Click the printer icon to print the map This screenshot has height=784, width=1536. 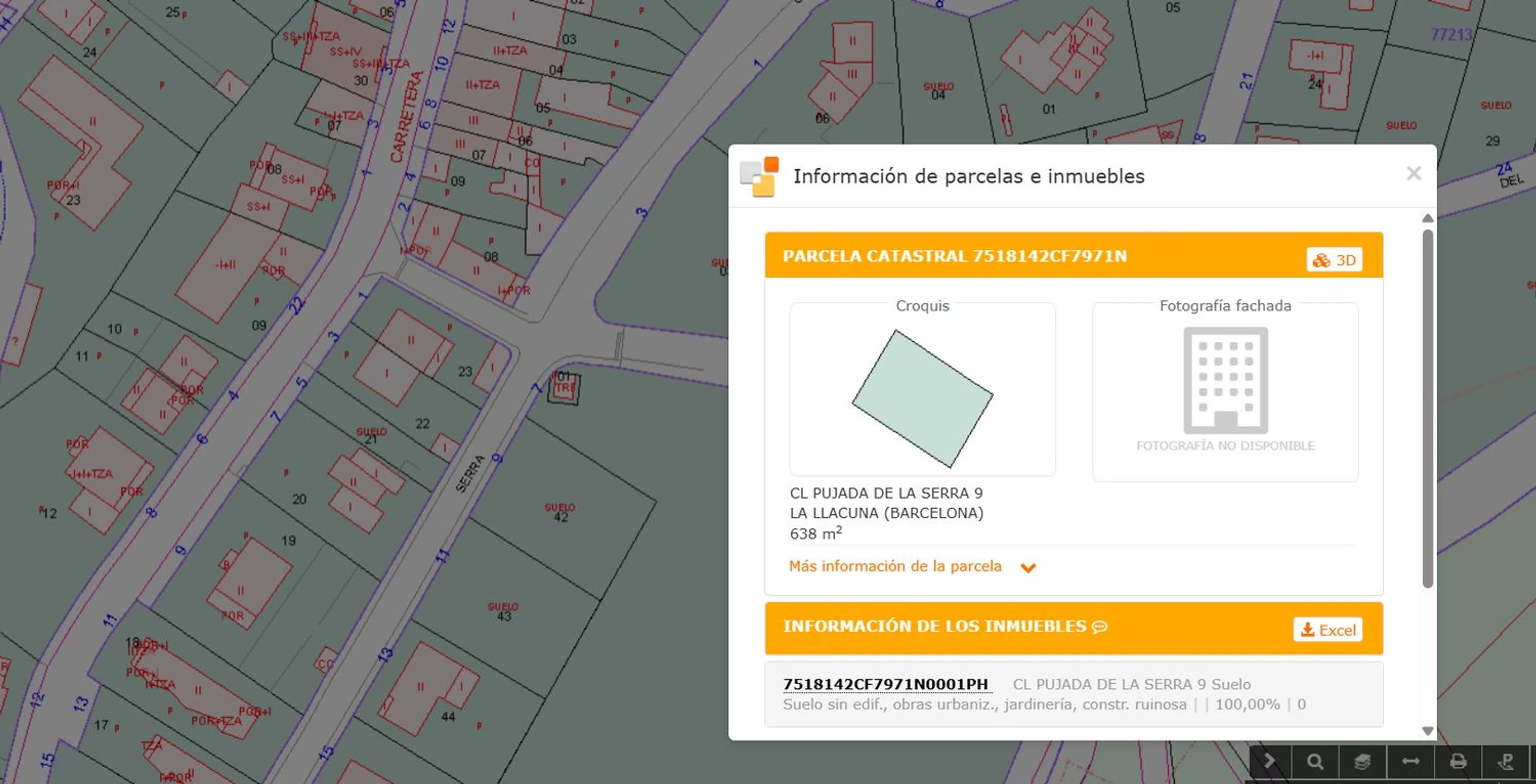(1458, 761)
